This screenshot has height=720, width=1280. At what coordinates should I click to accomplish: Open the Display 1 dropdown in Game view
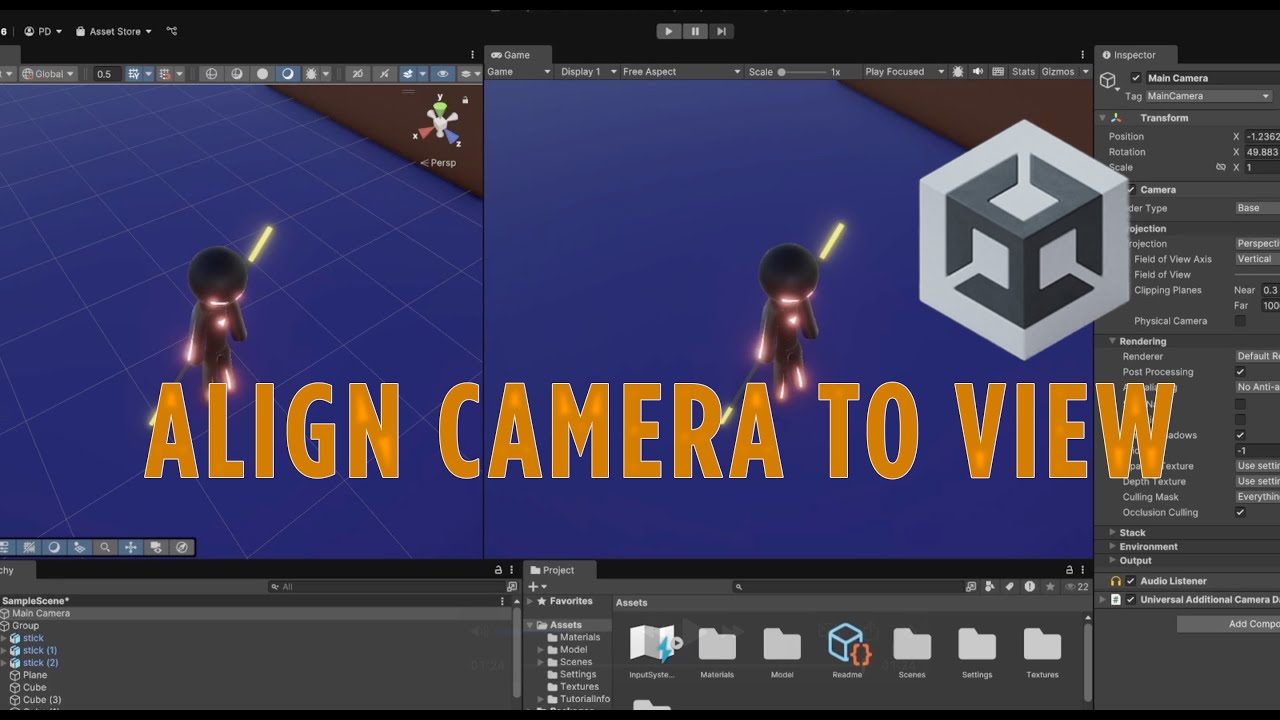point(586,72)
